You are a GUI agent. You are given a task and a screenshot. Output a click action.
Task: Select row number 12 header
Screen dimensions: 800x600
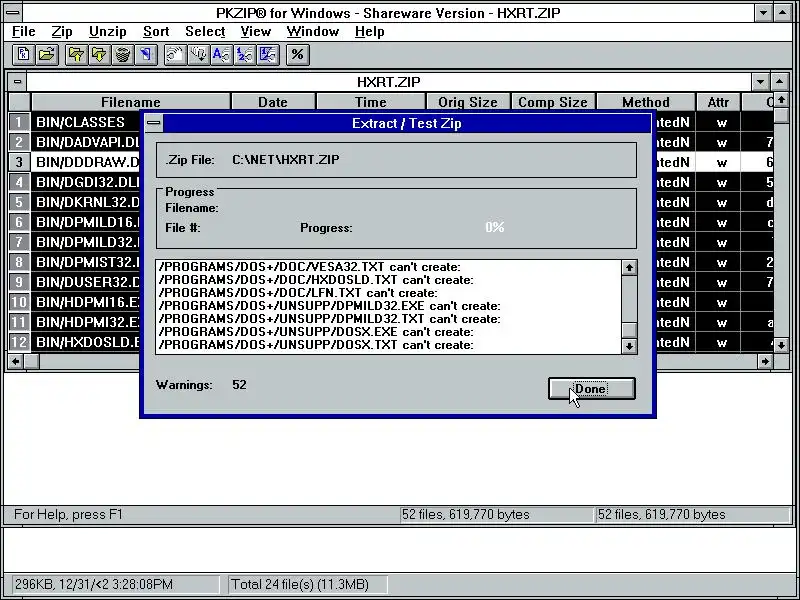(x=19, y=342)
